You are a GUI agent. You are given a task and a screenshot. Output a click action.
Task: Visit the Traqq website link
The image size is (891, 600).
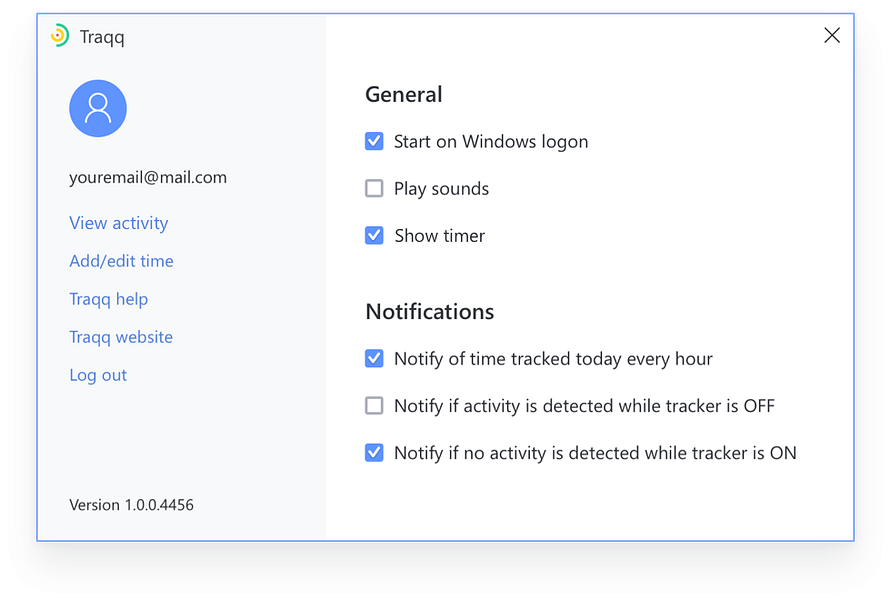pos(121,337)
